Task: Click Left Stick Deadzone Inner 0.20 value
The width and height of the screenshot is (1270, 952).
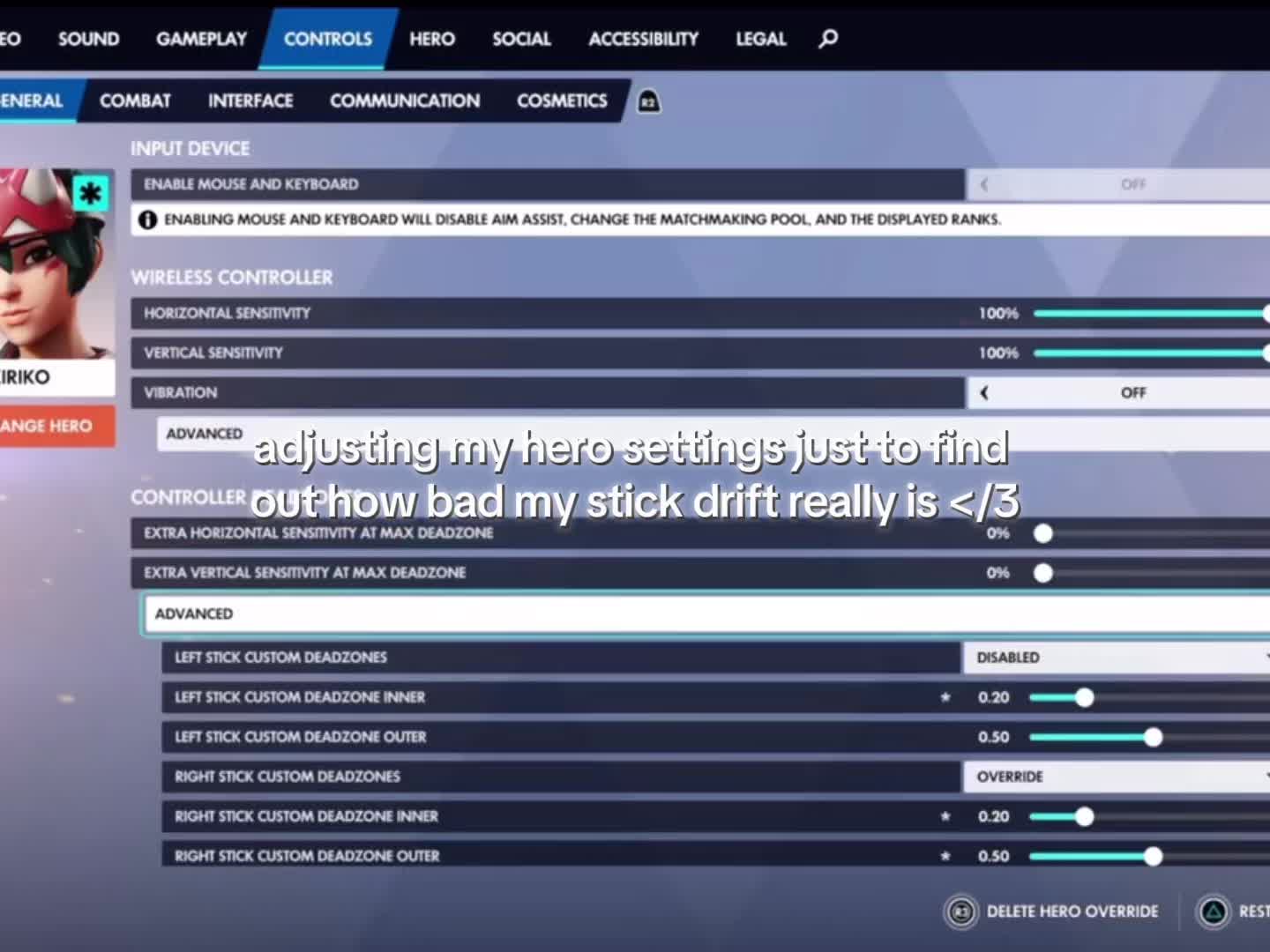Action: pos(993,697)
